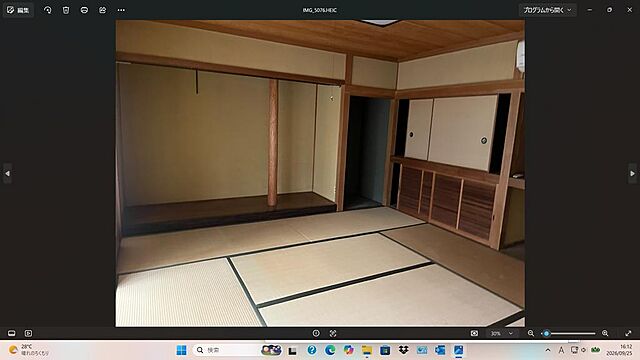Open the blue question mark help app

[x=312, y=350]
